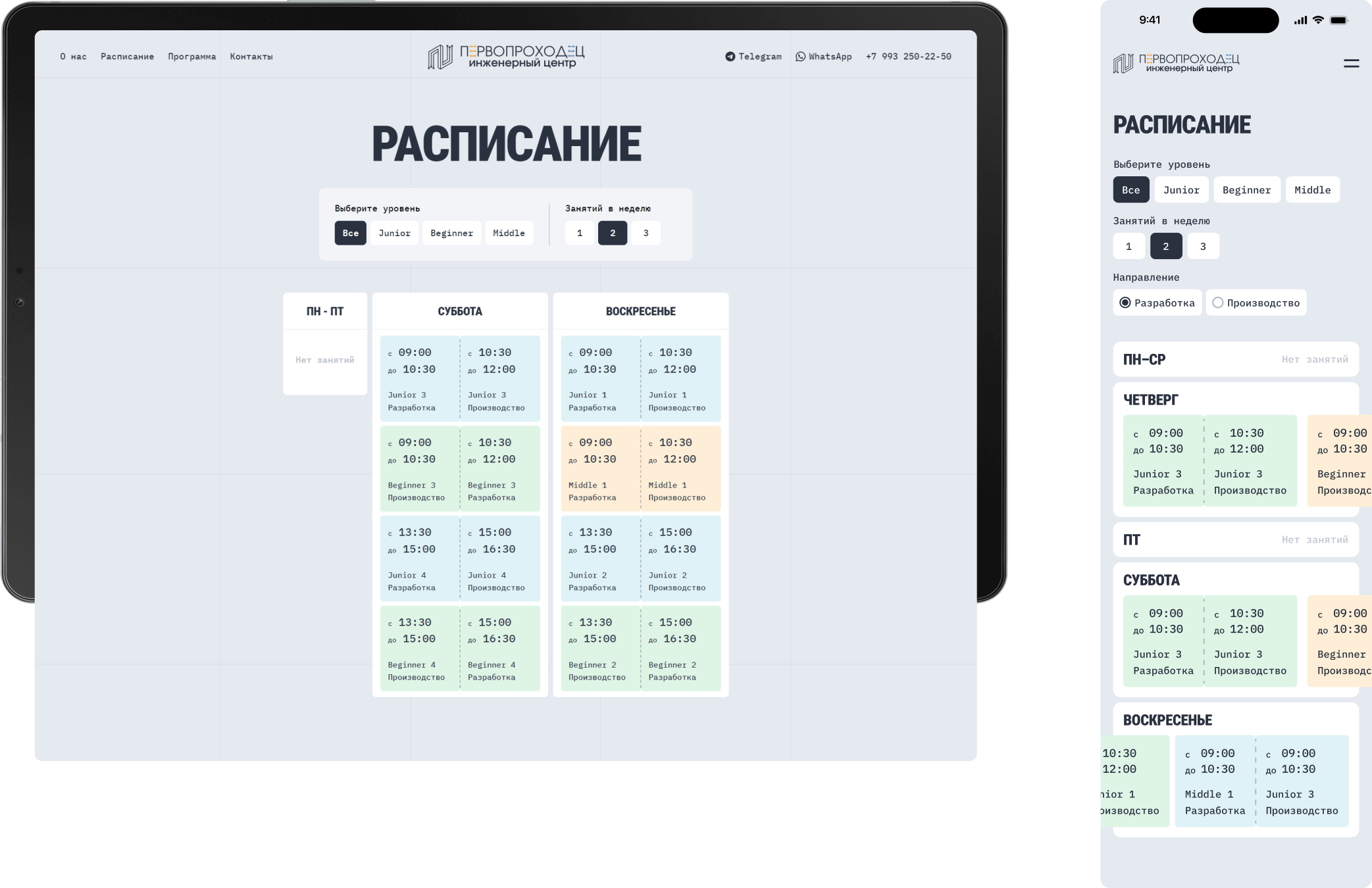
Task: Toggle the tablet 'Все' level filter
Action: pyautogui.click(x=350, y=233)
